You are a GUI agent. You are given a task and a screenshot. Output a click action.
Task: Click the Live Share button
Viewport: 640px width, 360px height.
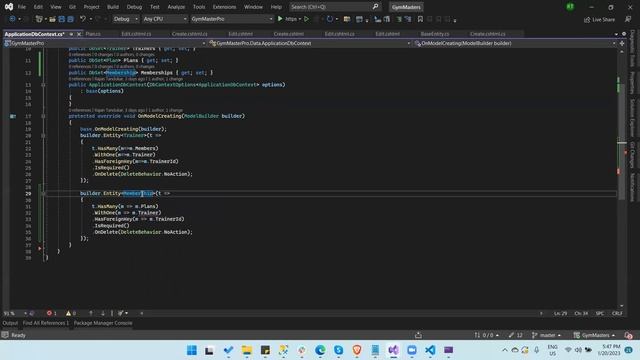599,19
